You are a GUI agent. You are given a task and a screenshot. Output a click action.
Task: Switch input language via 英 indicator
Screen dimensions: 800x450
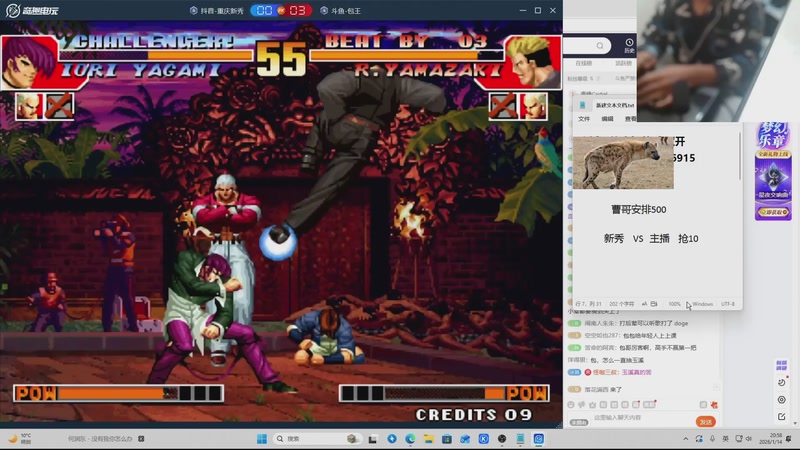726,439
